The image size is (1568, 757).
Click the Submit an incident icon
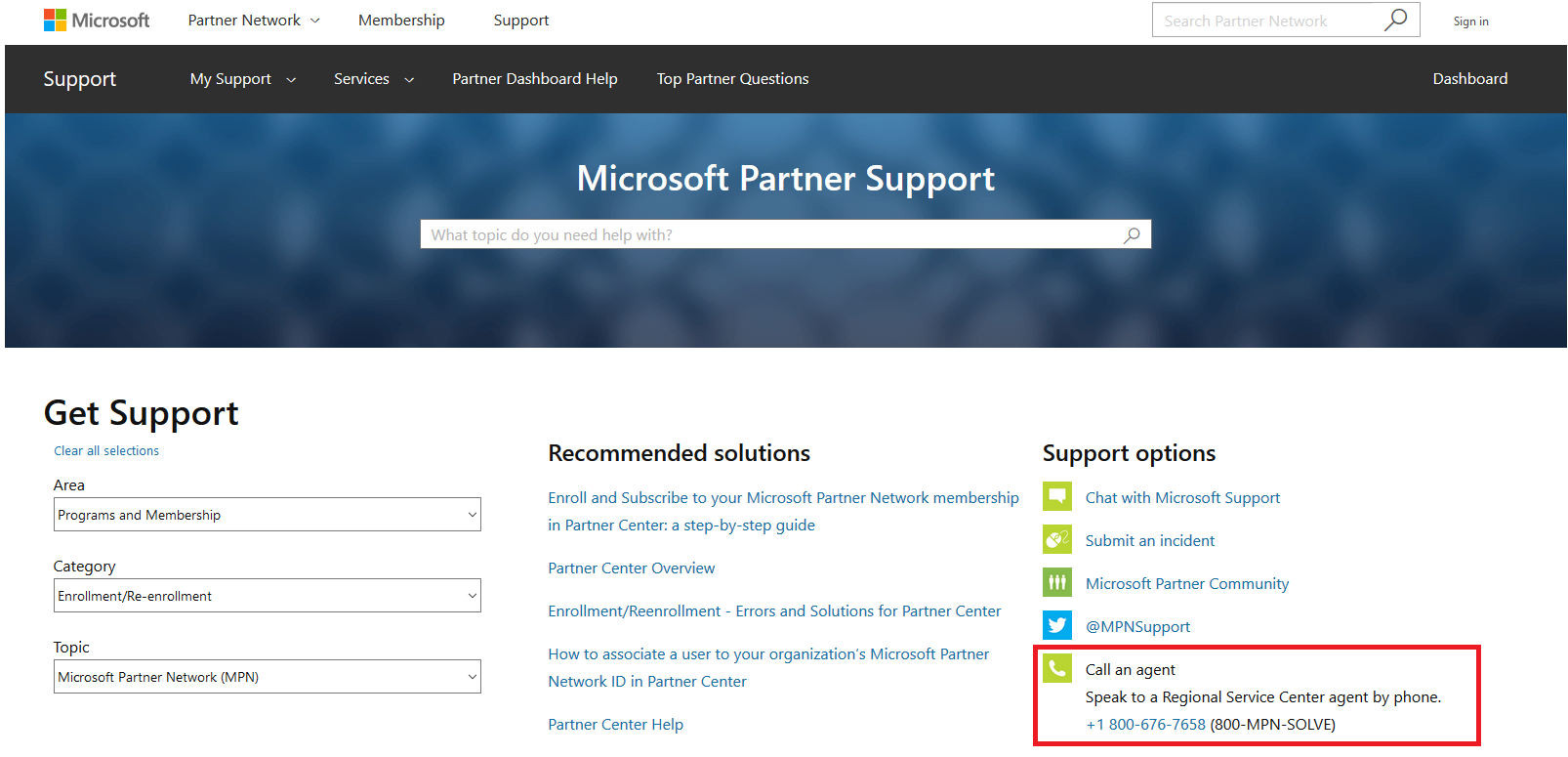(x=1057, y=540)
